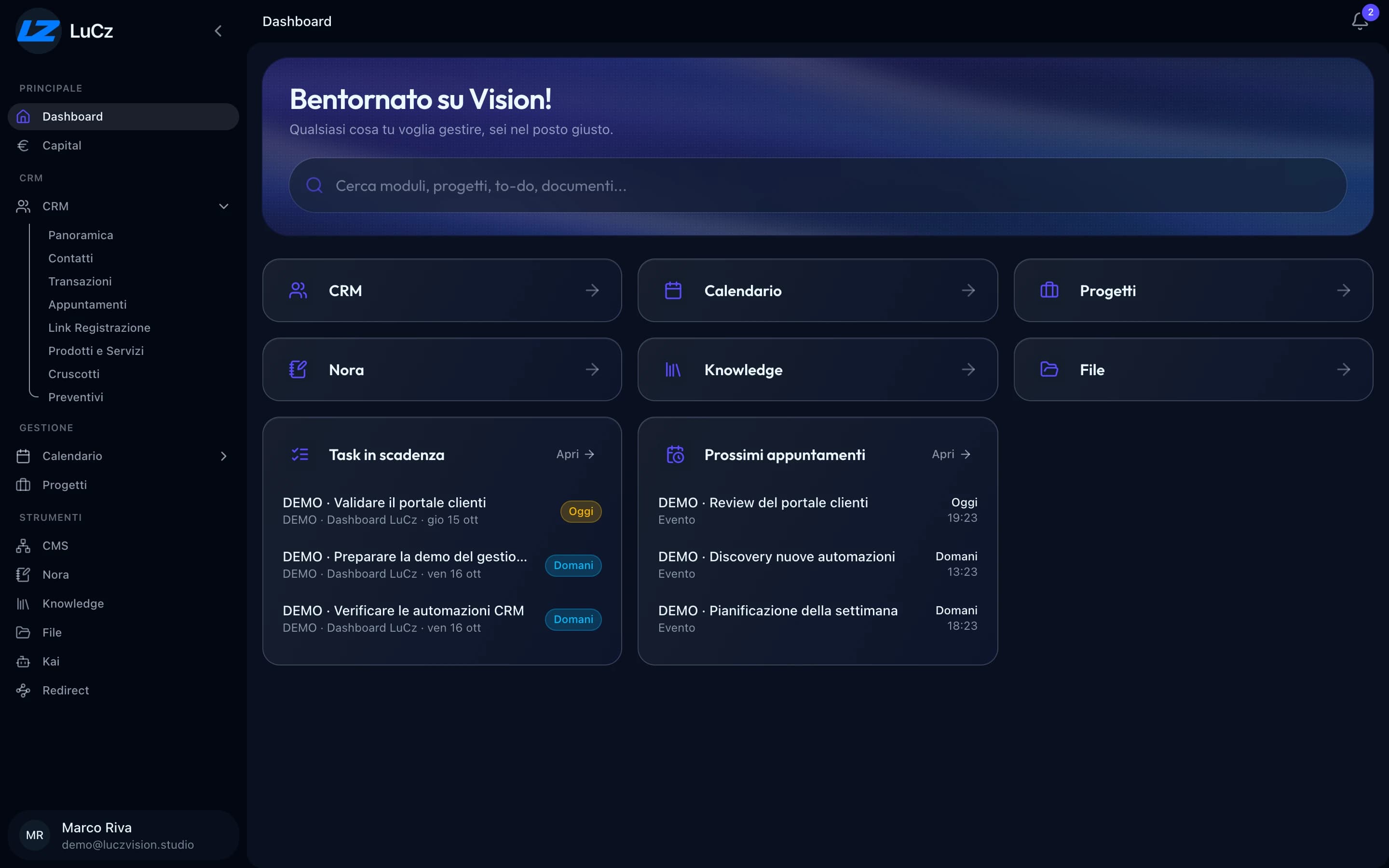This screenshot has width=1389, height=868.
Task: Open the Nora dashboard card
Action: click(442, 369)
